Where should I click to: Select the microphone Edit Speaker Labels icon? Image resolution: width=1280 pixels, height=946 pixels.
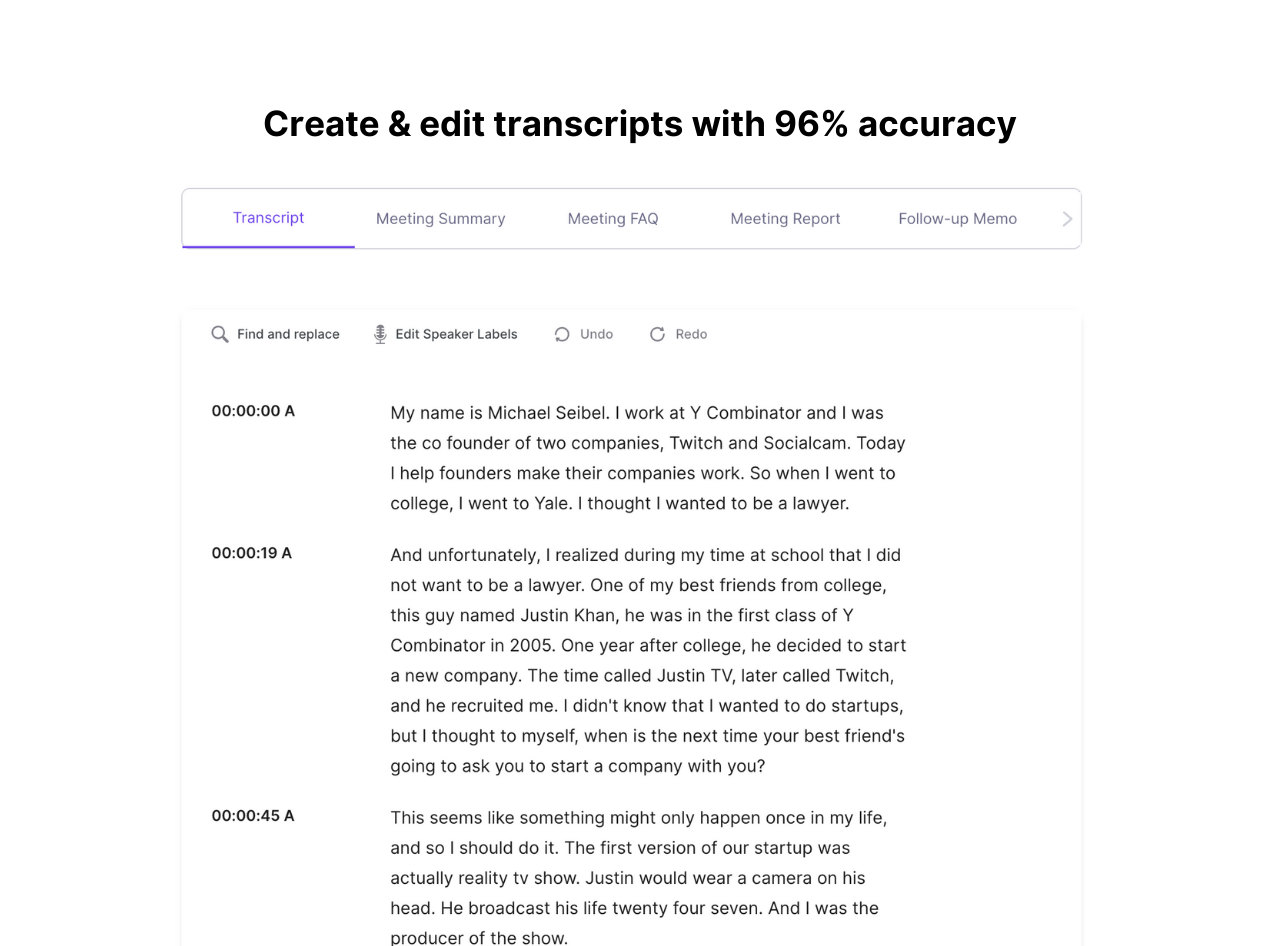[380, 334]
